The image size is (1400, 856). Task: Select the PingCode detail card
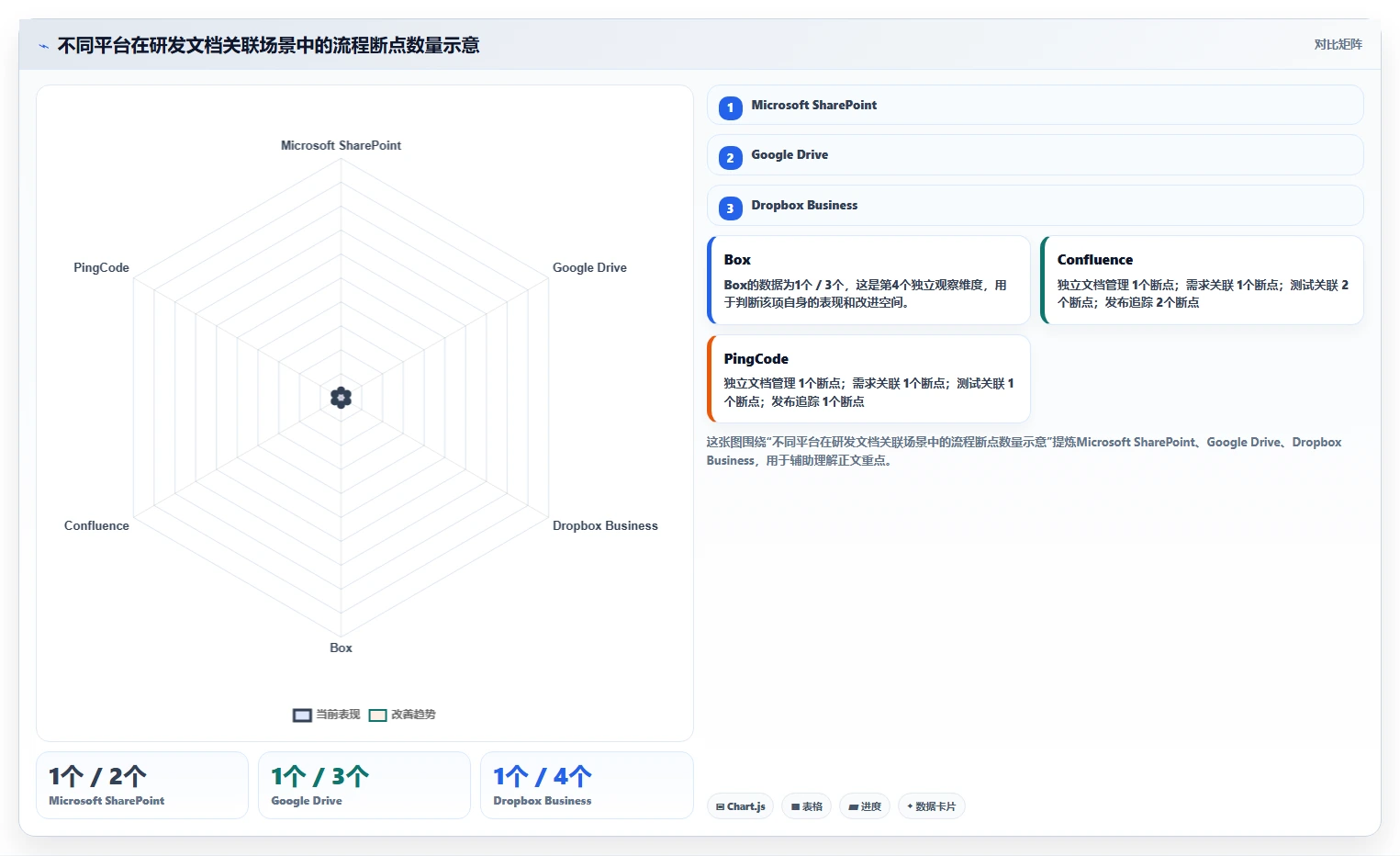(868, 378)
